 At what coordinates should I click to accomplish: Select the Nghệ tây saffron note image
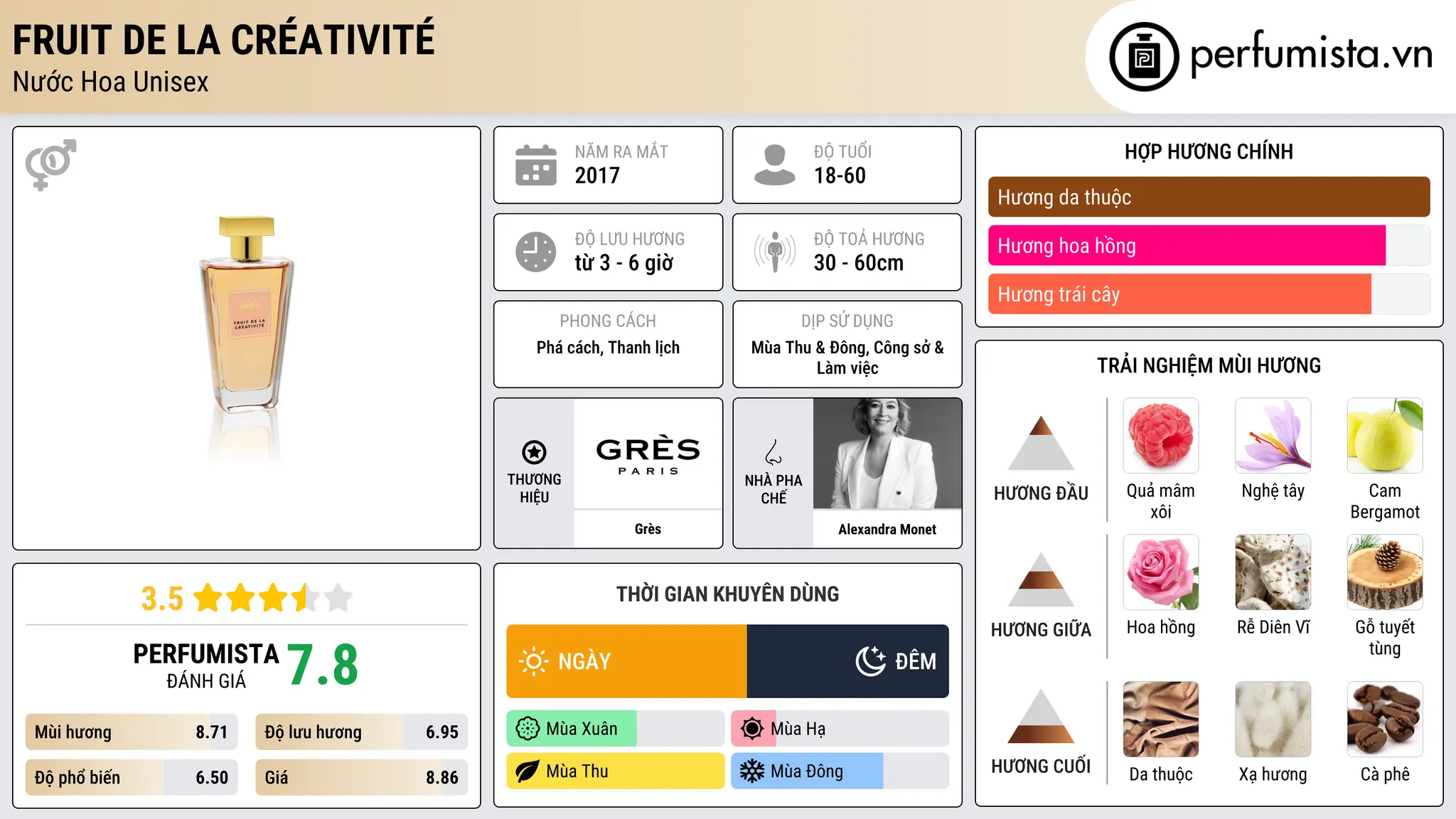pyautogui.click(x=1273, y=436)
